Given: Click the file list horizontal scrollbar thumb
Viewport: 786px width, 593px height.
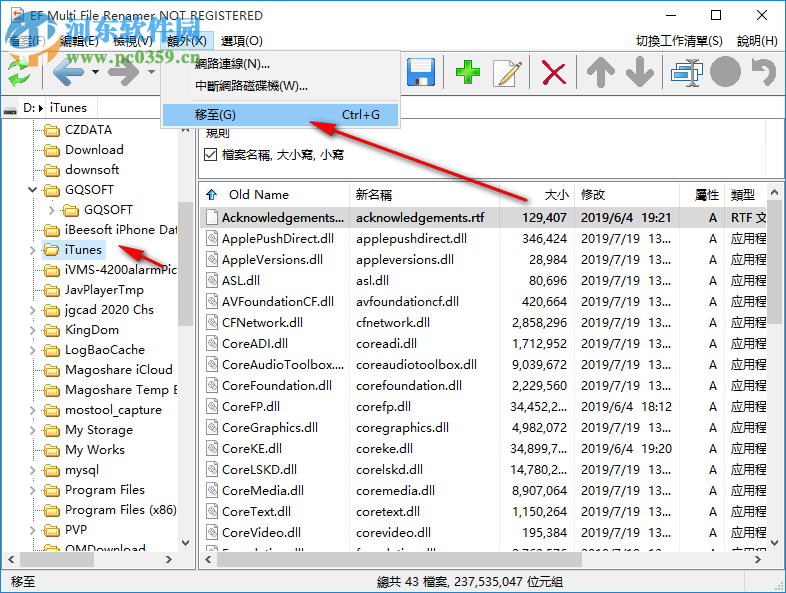Looking at the screenshot, I should point(399,559).
